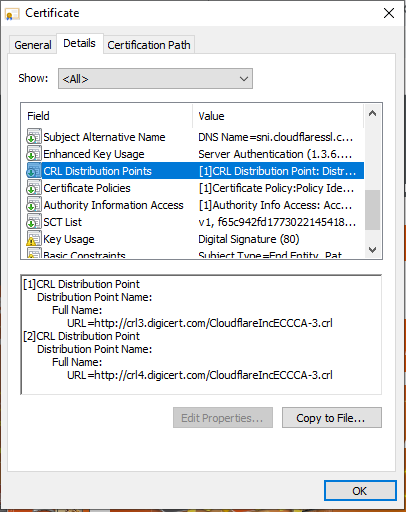The width and height of the screenshot is (406, 512).
Task: Click the CRL Distribution Points row icon
Action: tap(34, 171)
